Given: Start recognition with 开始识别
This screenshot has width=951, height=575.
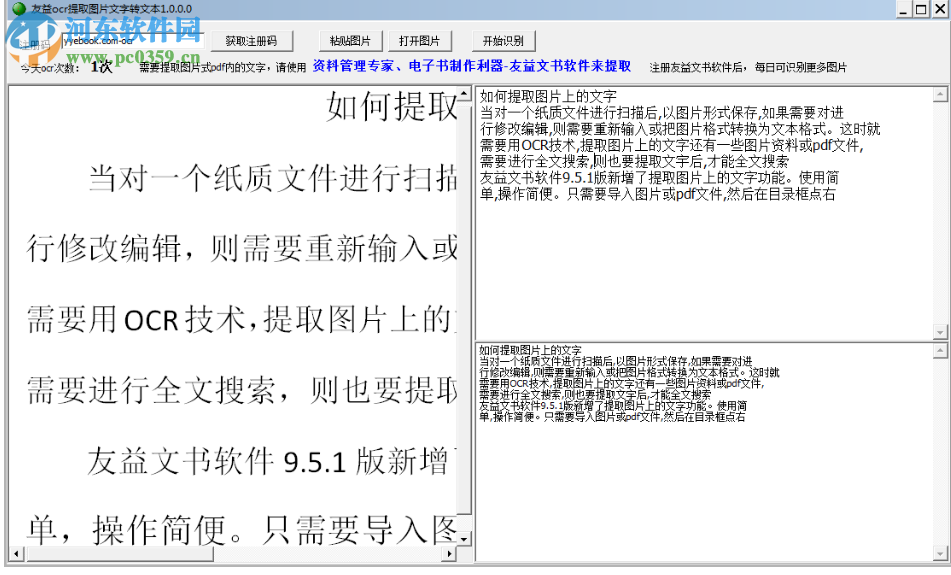Looking at the screenshot, I should pyautogui.click(x=503, y=41).
